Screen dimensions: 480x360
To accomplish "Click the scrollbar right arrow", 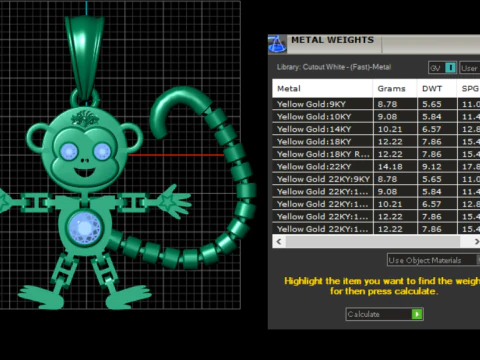I will pyautogui.click(x=476, y=241).
